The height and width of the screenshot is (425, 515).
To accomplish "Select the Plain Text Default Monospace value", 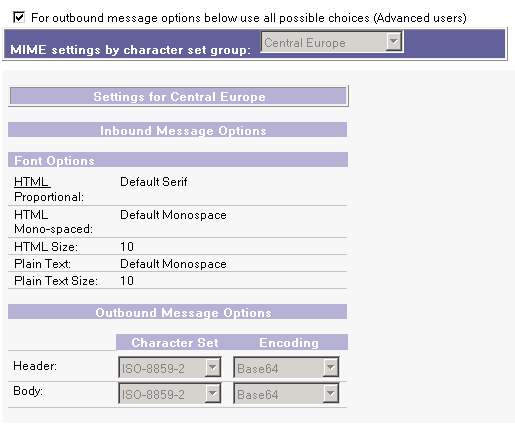I will (x=173, y=264).
